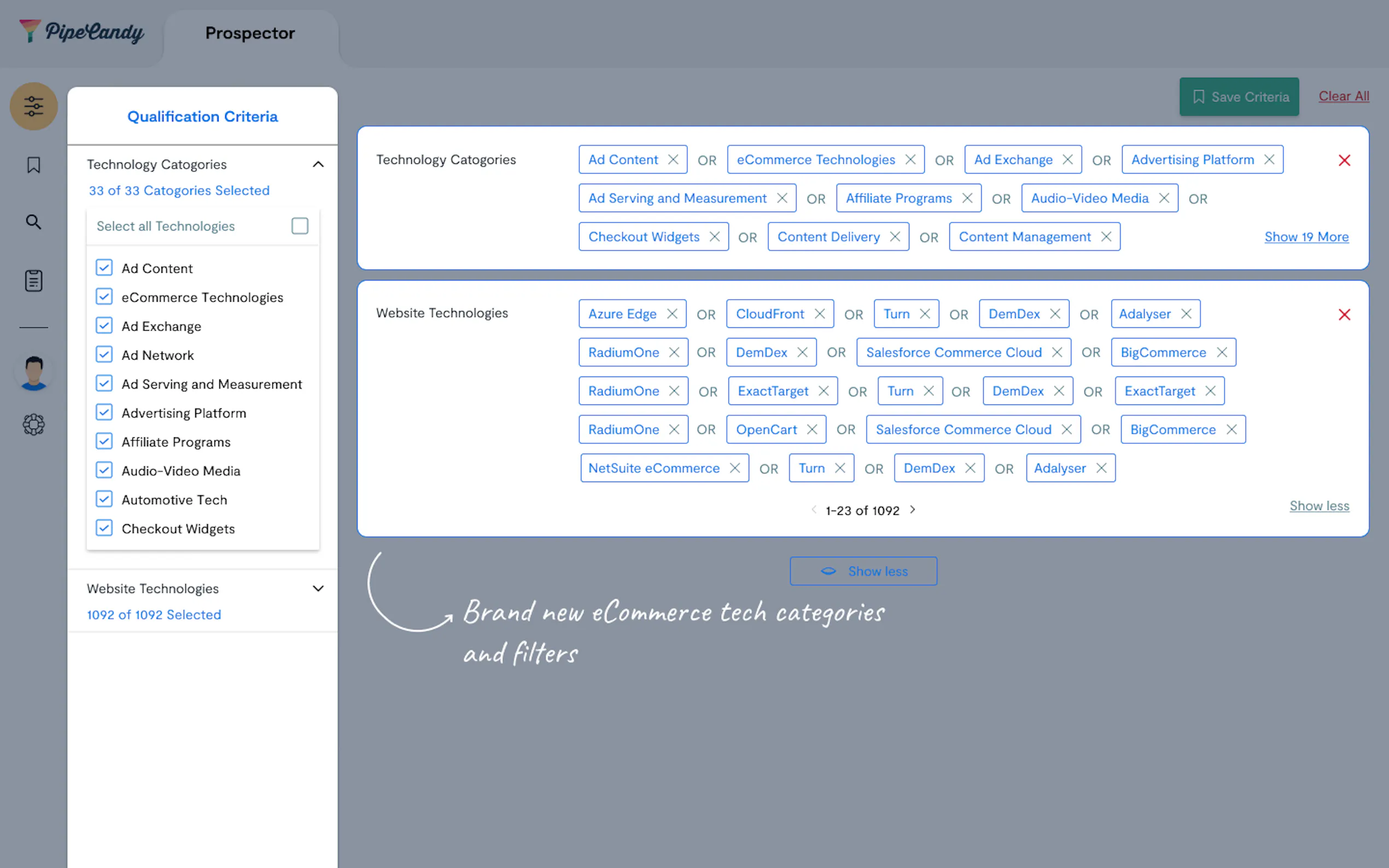Open the filters sliders icon in sidebar
The height and width of the screenshot is (868, 1389).
point(33,106)
